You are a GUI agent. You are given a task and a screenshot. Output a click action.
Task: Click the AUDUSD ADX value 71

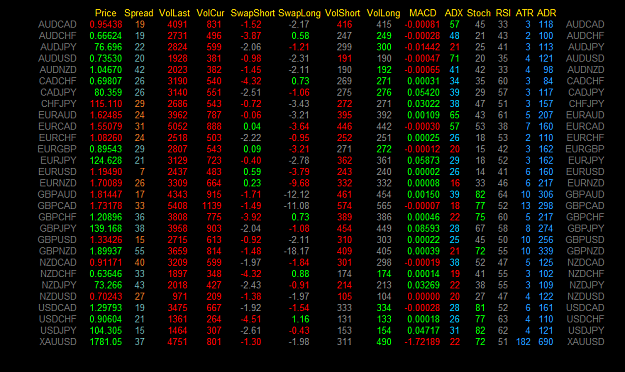[x=454, y=59]
